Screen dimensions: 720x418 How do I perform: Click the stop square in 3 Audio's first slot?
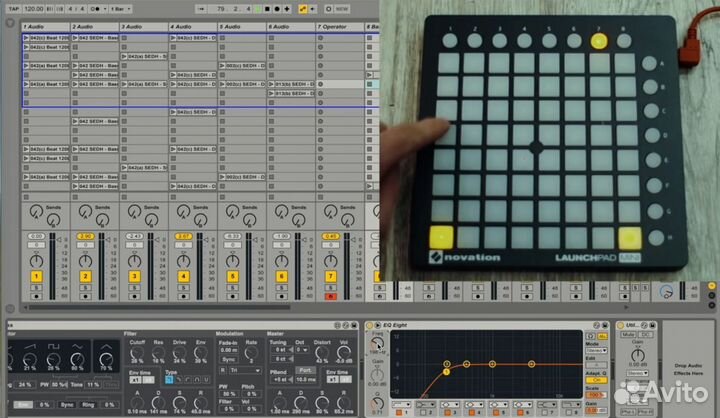pos(124,38)
